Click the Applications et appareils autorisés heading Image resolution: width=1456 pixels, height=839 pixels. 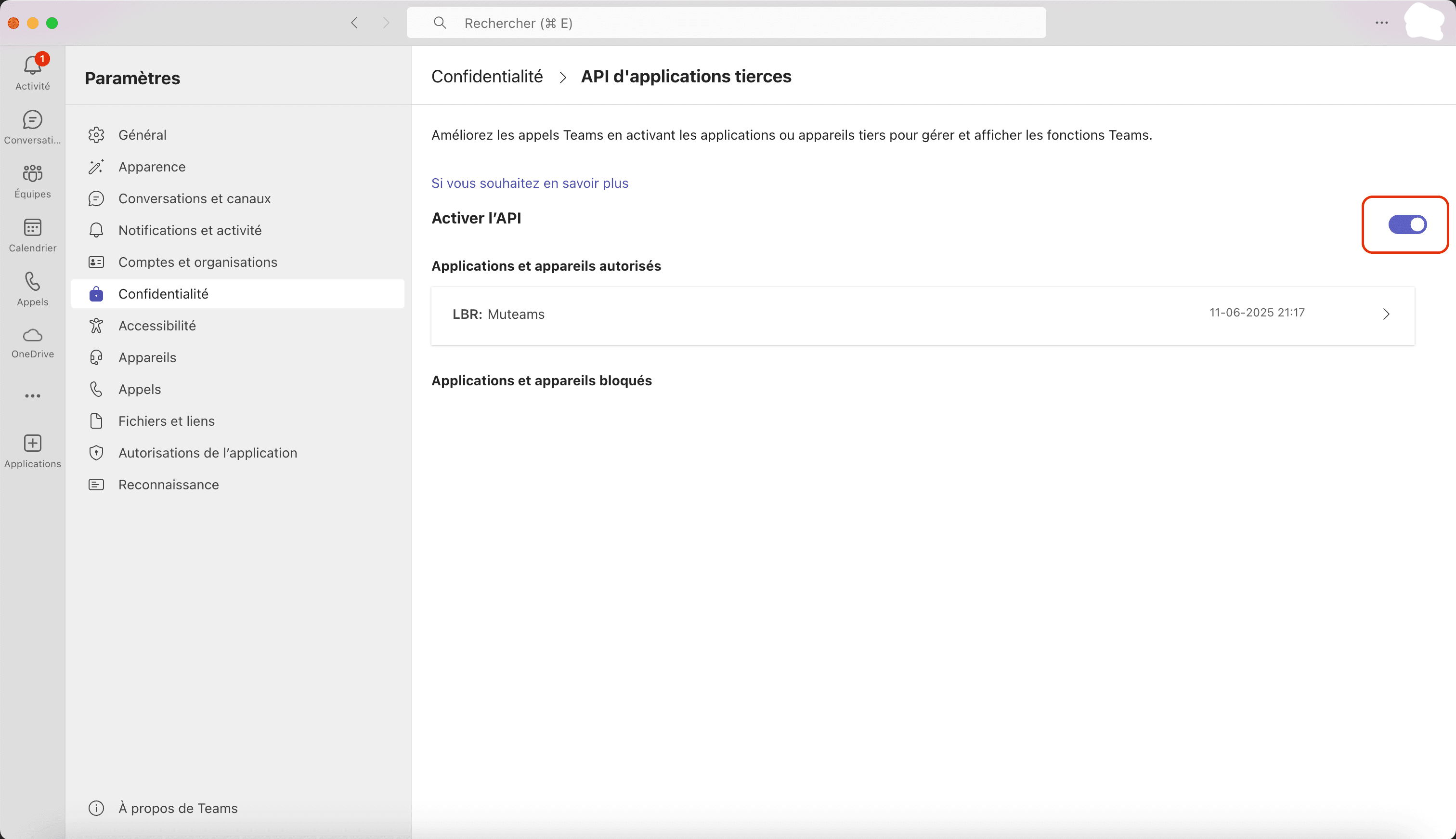[546, 266]
